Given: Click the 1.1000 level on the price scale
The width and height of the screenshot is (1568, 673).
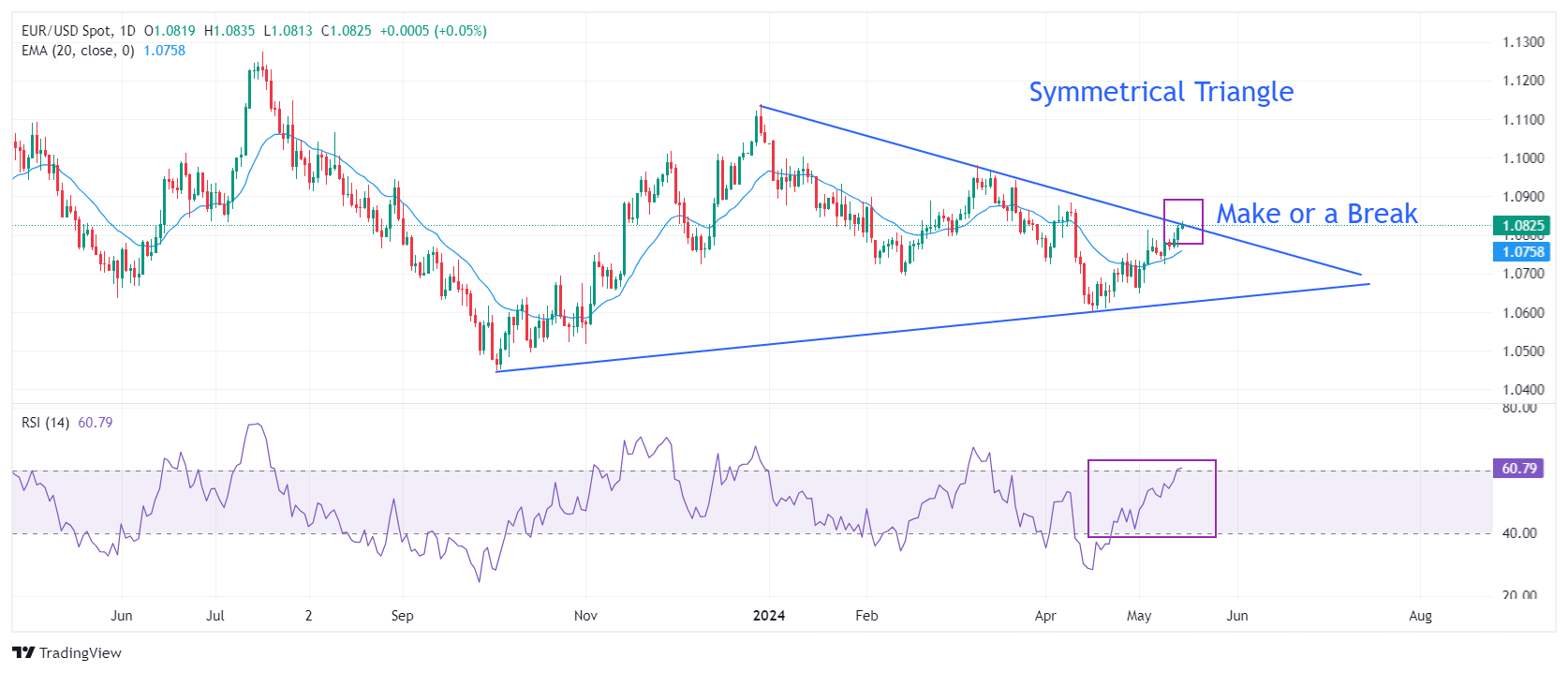Looking at the screenshot, I should (1523, 158).
